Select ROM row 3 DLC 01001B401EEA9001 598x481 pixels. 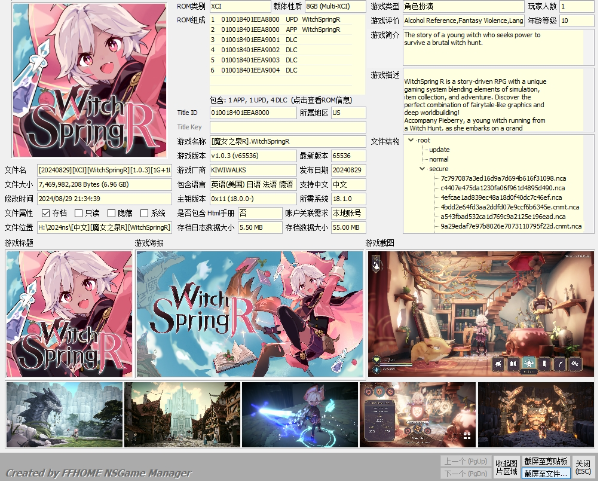[281, 40]
